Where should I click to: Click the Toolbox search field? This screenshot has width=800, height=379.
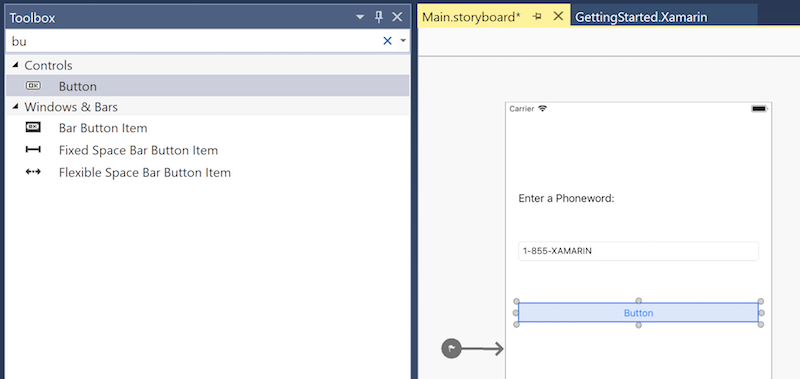[194, 41]
